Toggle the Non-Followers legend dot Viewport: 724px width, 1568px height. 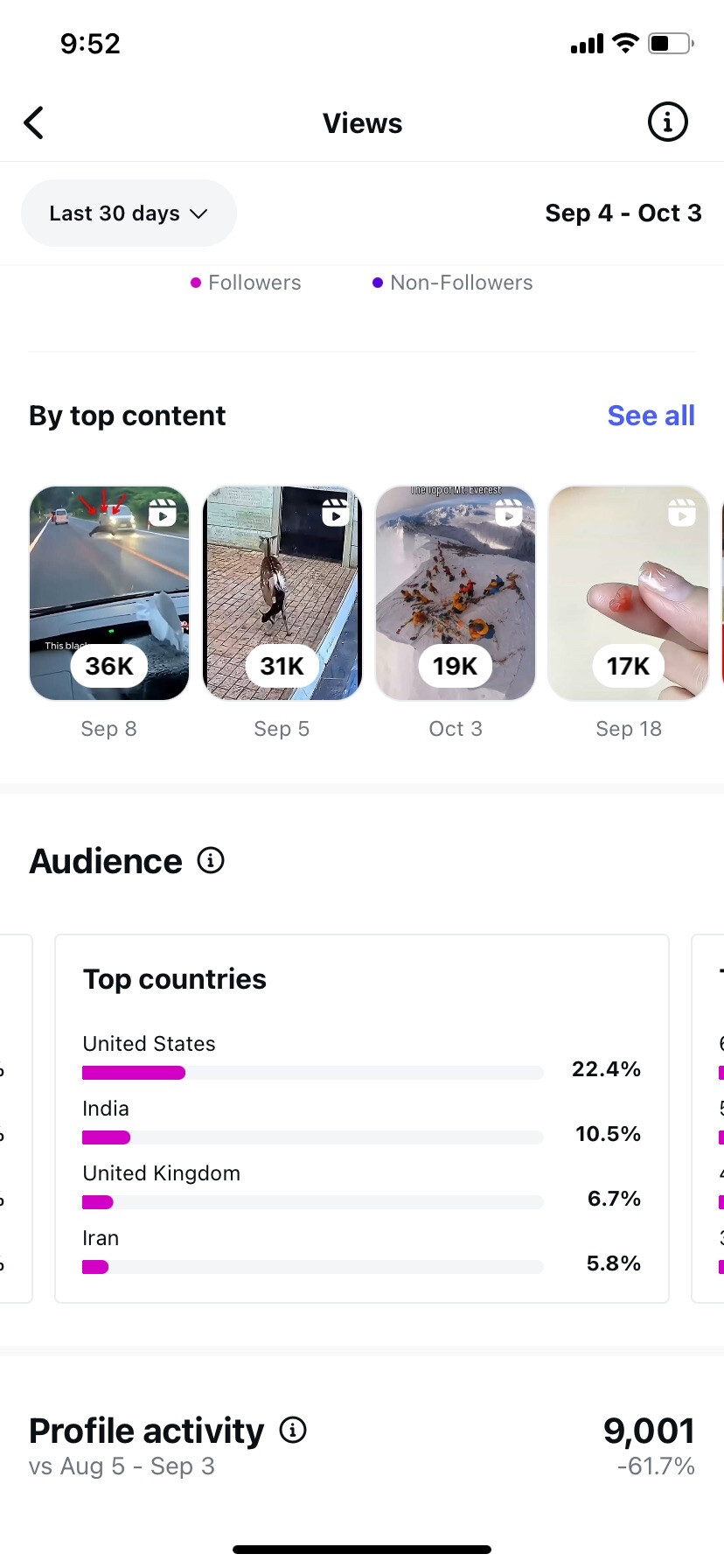[x=378, y=283]
